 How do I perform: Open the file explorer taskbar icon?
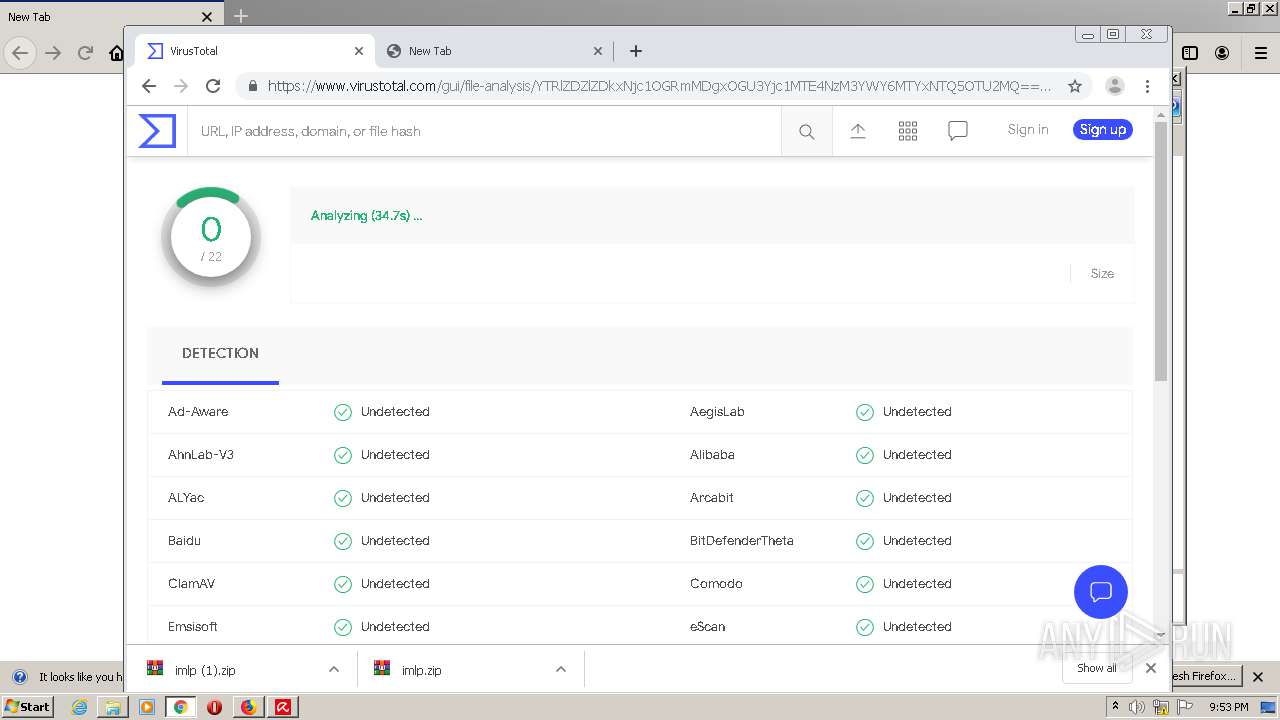click(x=113, y=707)
